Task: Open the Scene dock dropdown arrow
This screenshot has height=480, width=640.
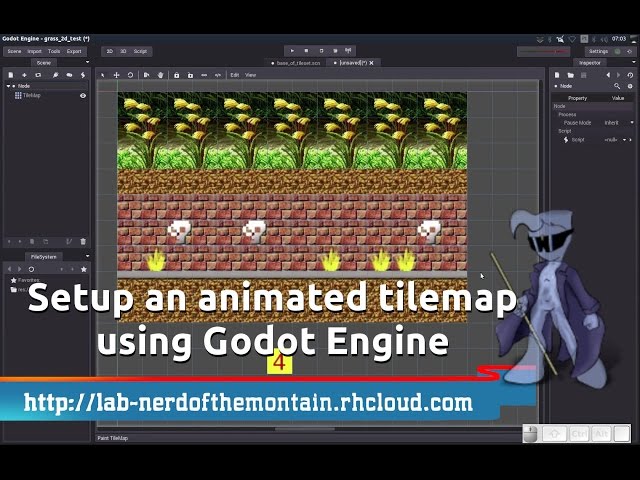Action: click(x=87, y=62)
